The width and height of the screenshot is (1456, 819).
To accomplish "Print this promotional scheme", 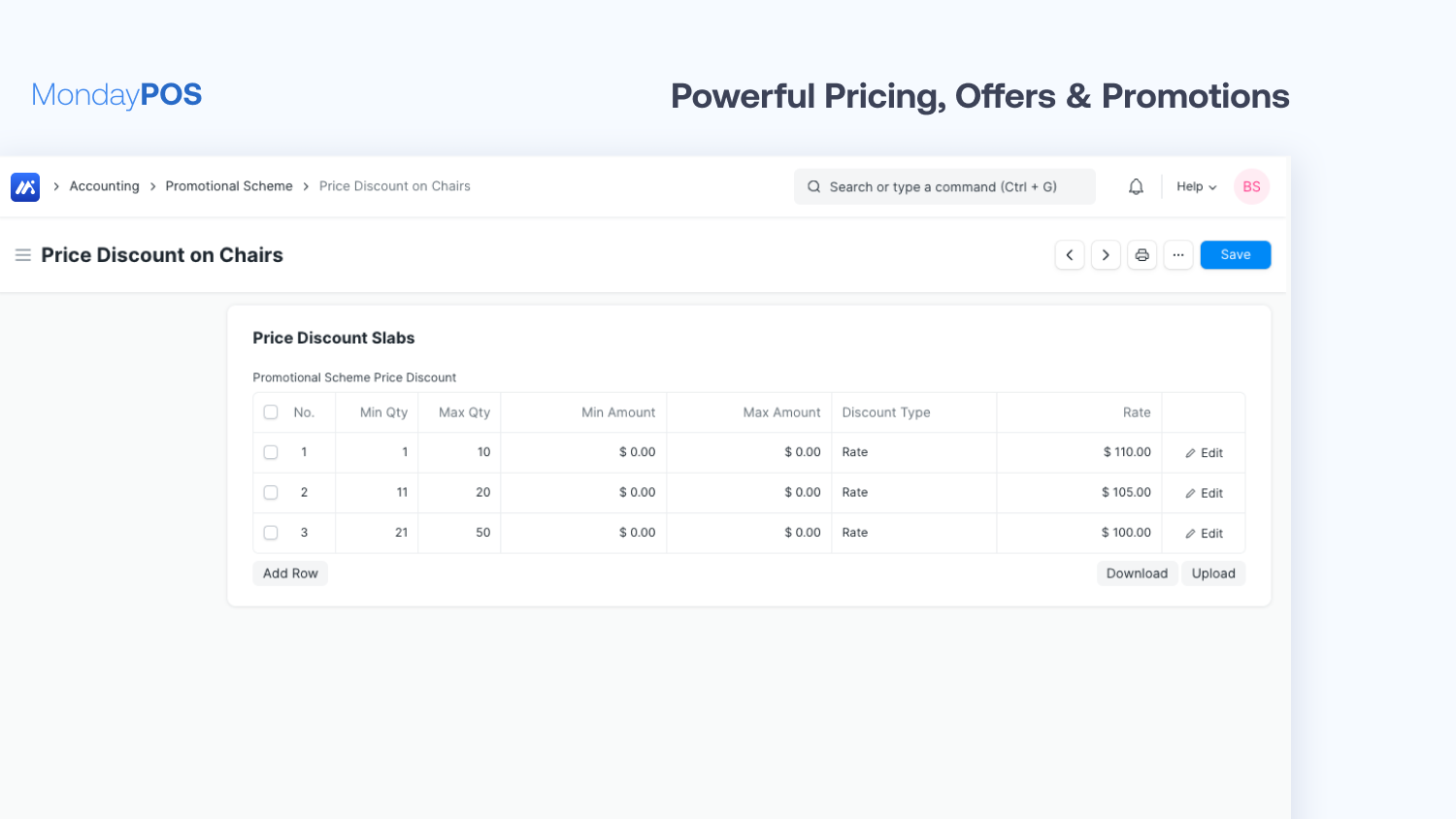I will click(1142, 255).
